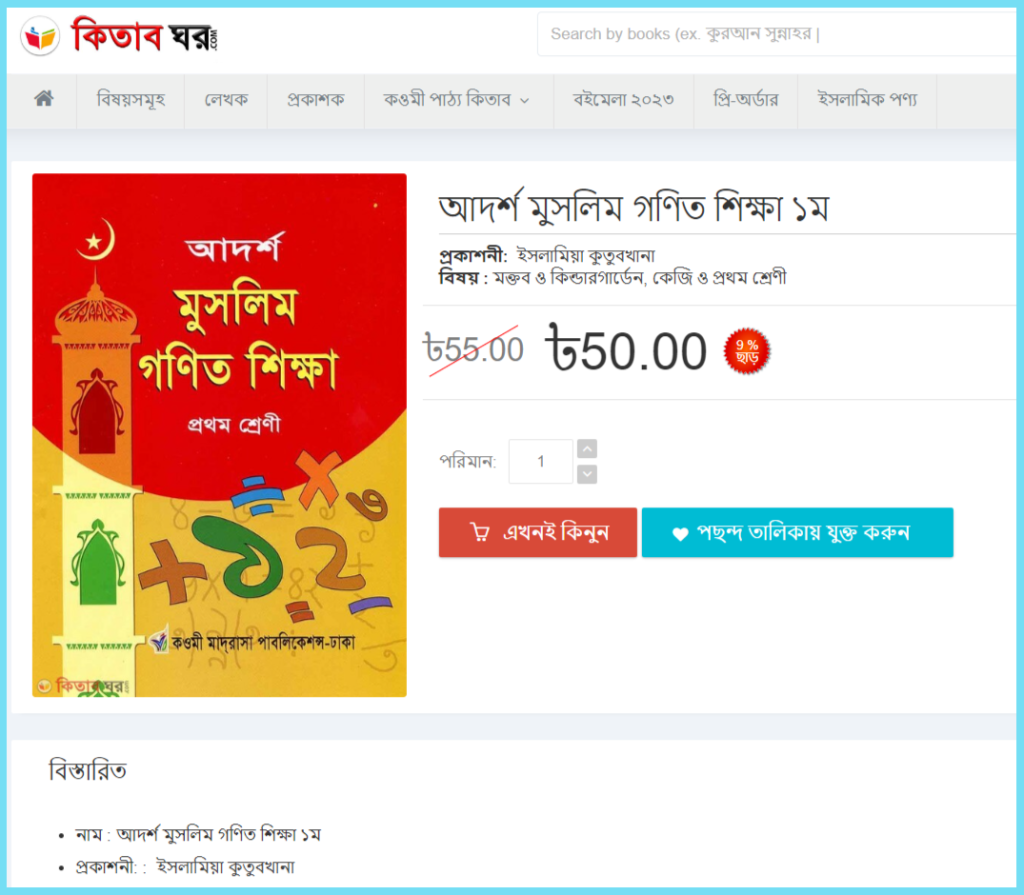Open publisher link ইসলামিয়া কুতুবখানা
Image resolution: width=1024 pixels, height=895 pixels.
pos(585,255)
